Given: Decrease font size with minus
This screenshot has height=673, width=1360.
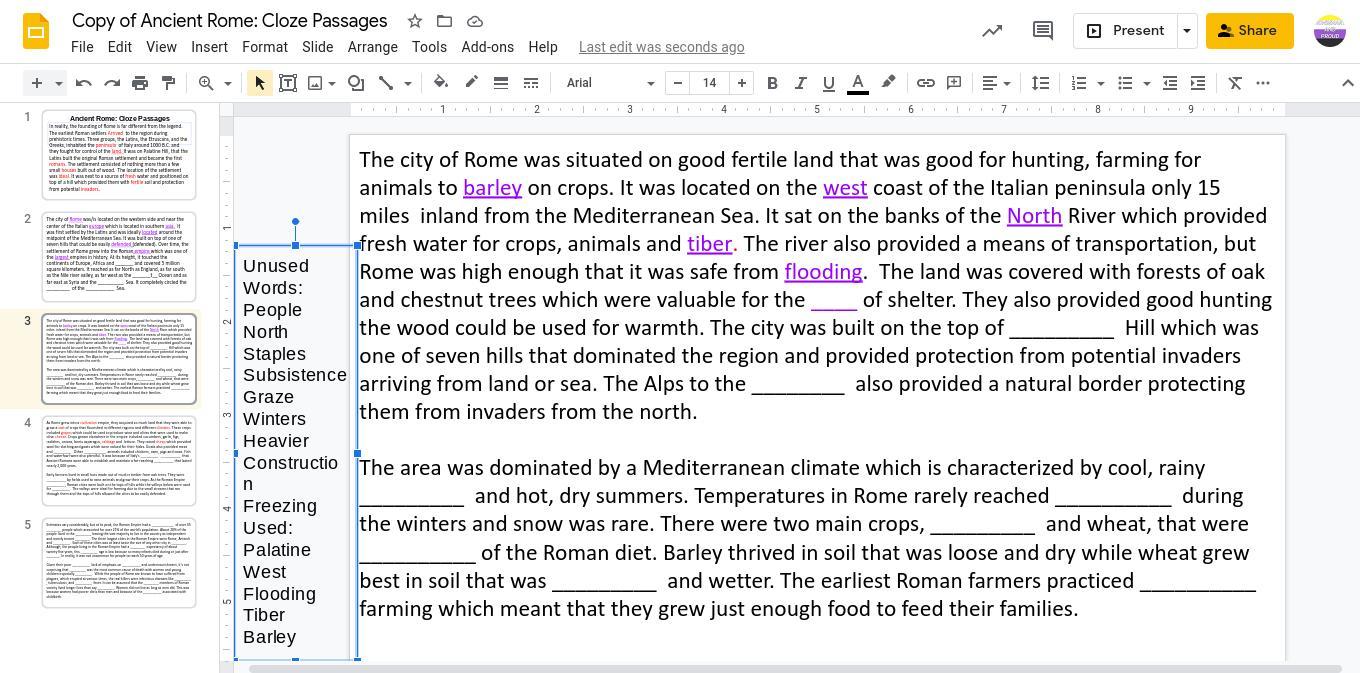Looking at the screenshot, I should (x=678, y=83).
